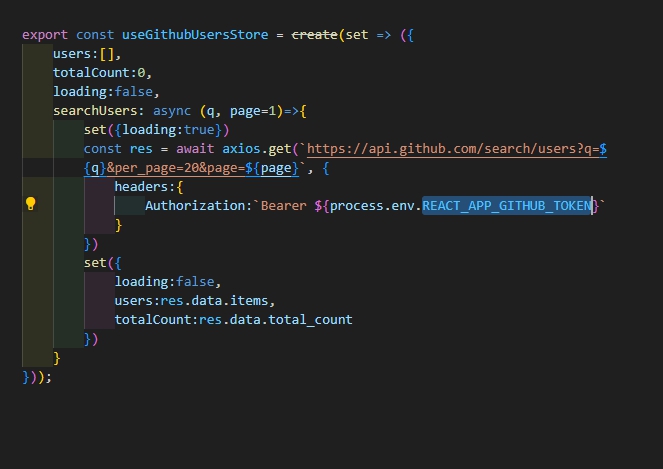
Task: Place cursor at closing })); line
Action: 37,377
